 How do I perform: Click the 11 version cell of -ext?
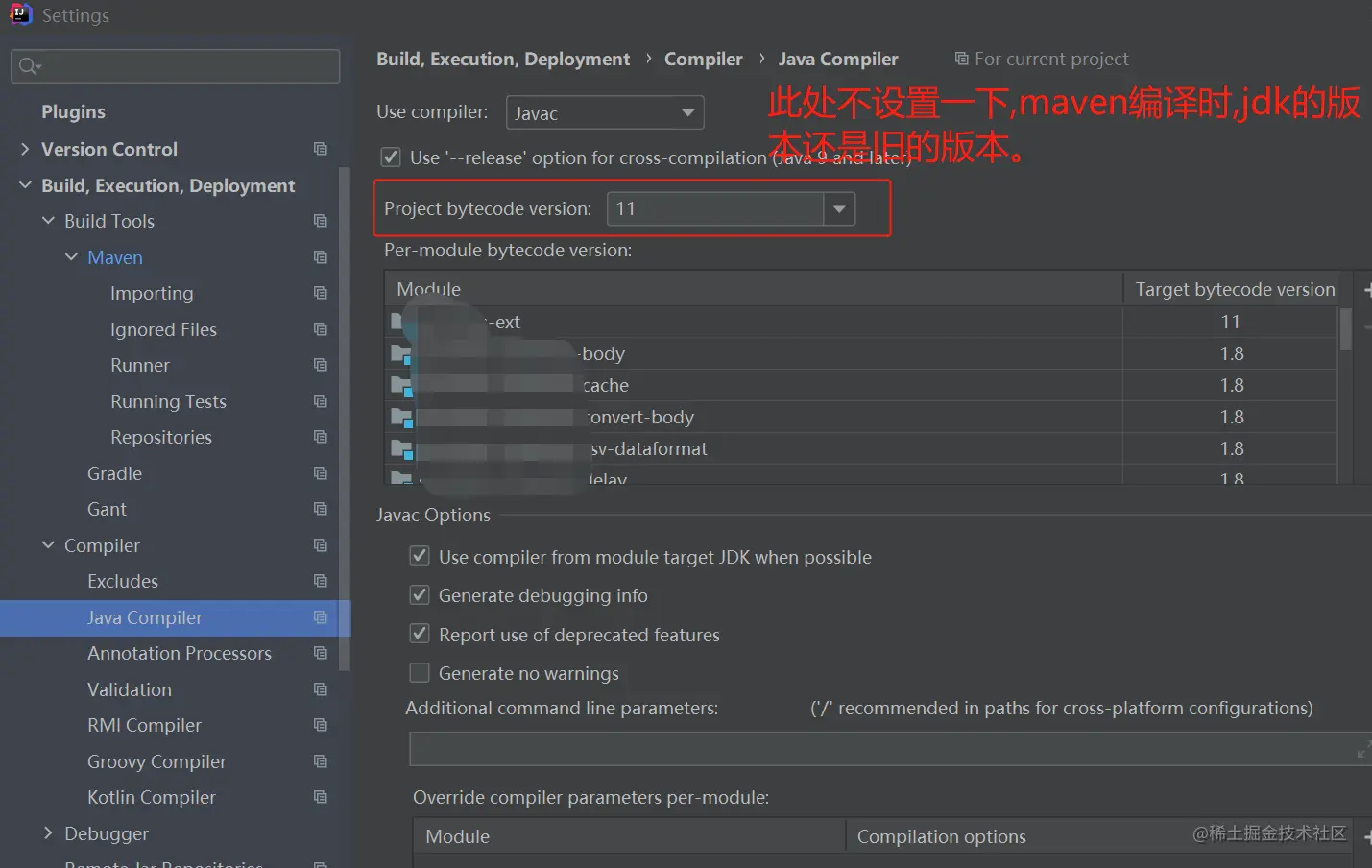pyautogui.click(x=1231, y=322)
